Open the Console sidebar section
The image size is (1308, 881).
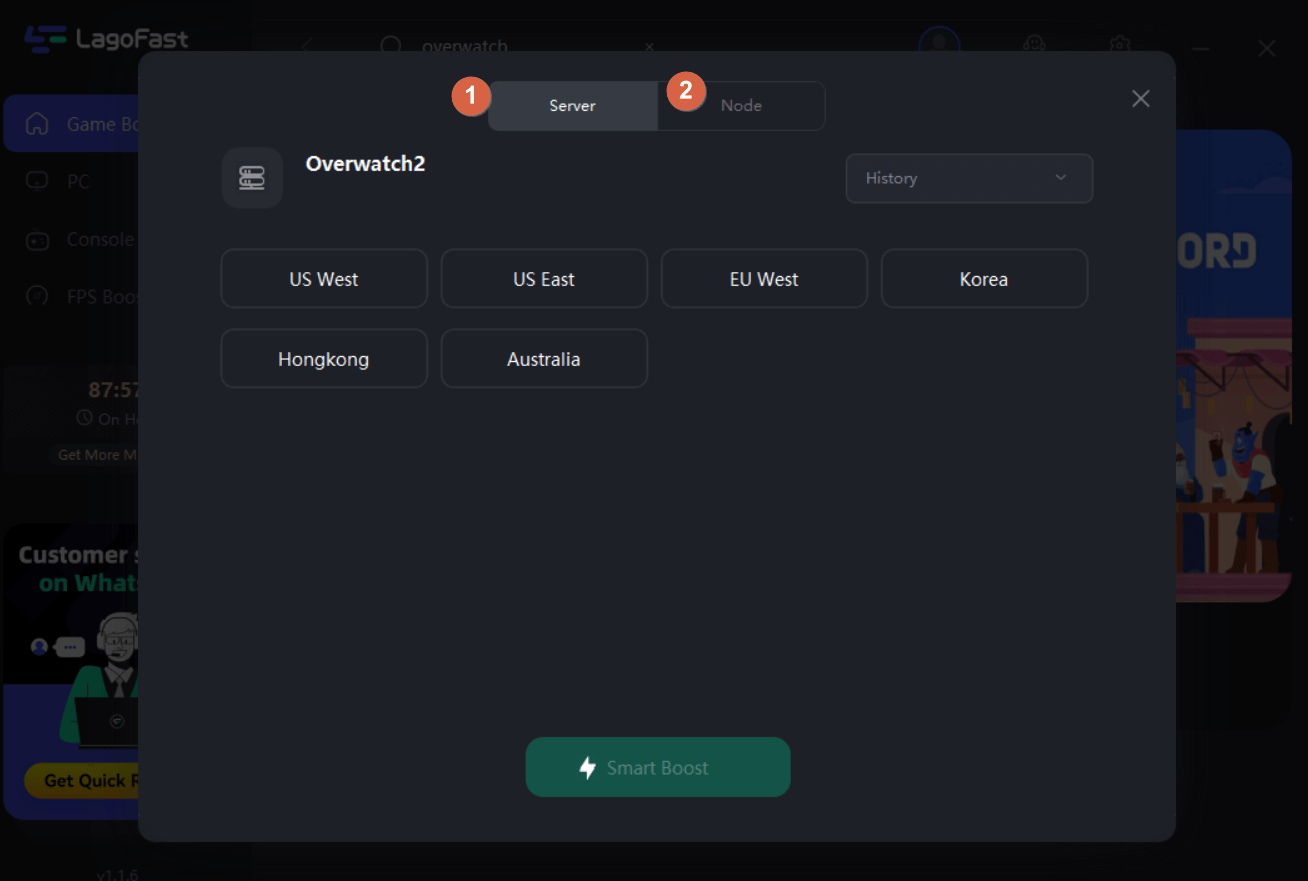pos(71,240)
